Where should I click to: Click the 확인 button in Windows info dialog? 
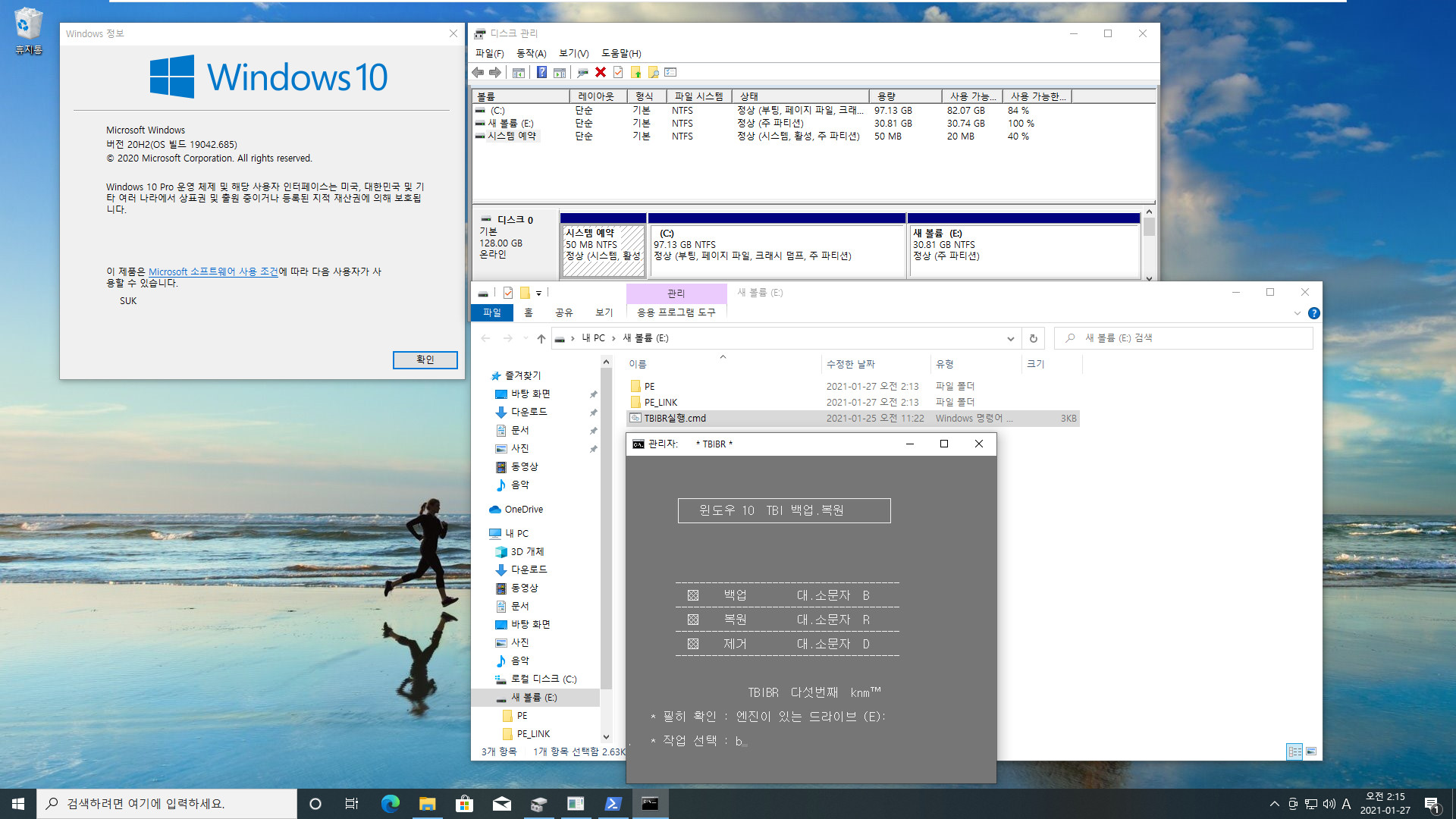[425, 359]
